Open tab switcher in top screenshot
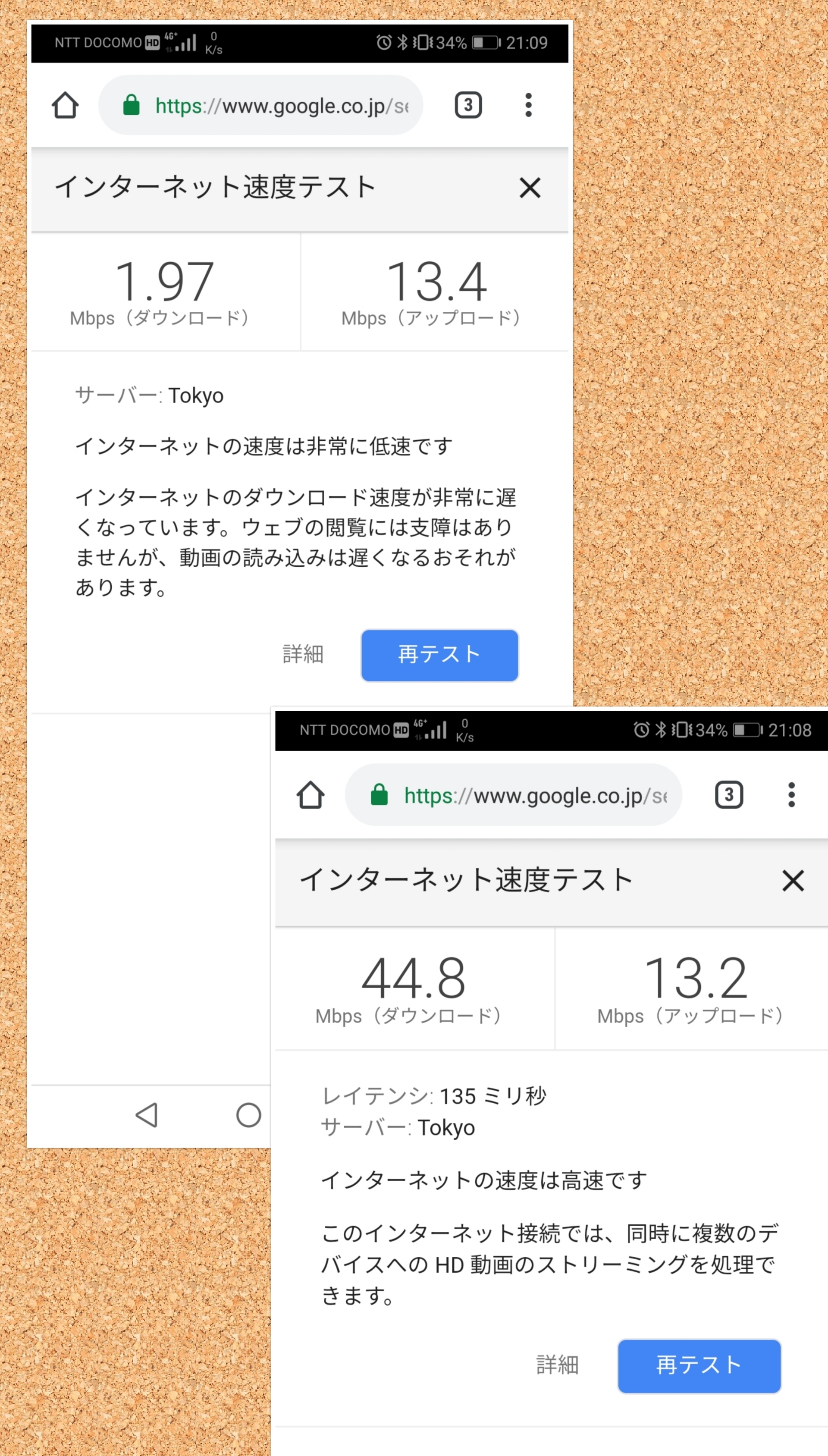 [x=468, y=105]
